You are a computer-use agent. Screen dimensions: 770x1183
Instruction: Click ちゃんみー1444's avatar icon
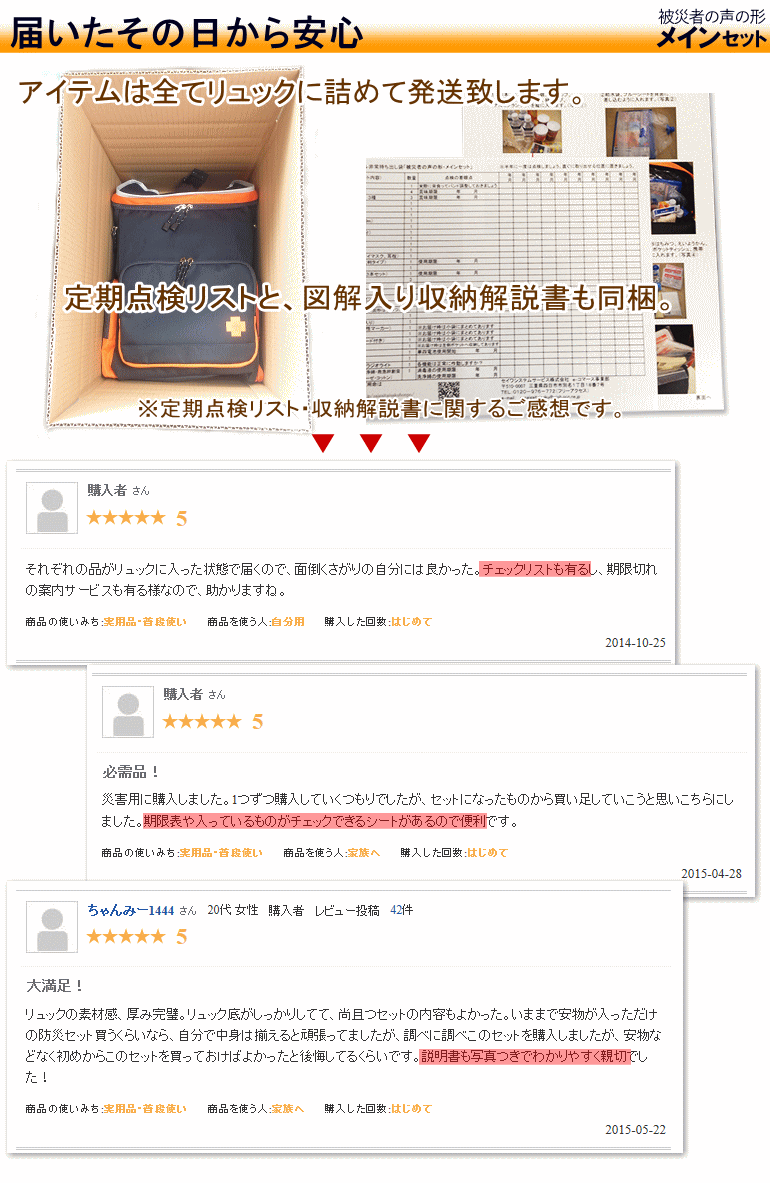point(52,926)
